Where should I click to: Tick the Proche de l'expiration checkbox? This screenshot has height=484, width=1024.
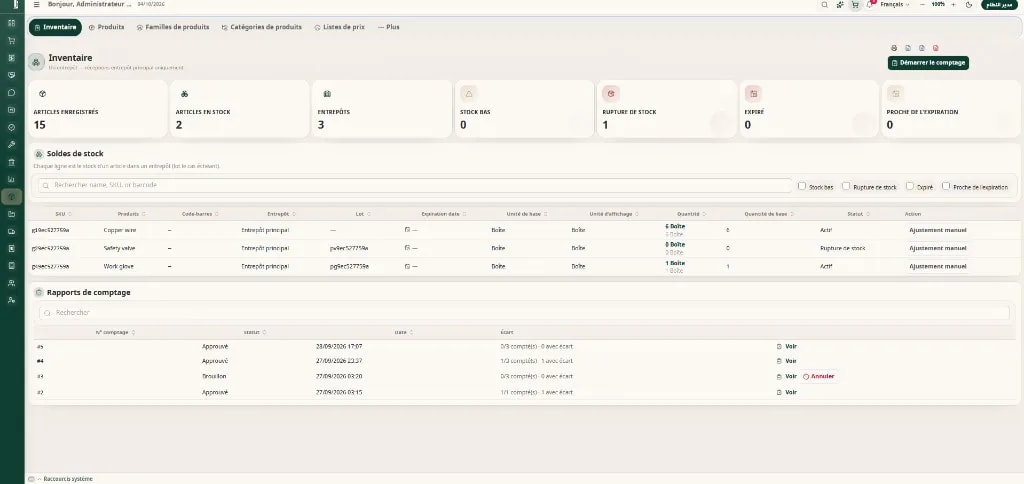(x=946, y=186)
